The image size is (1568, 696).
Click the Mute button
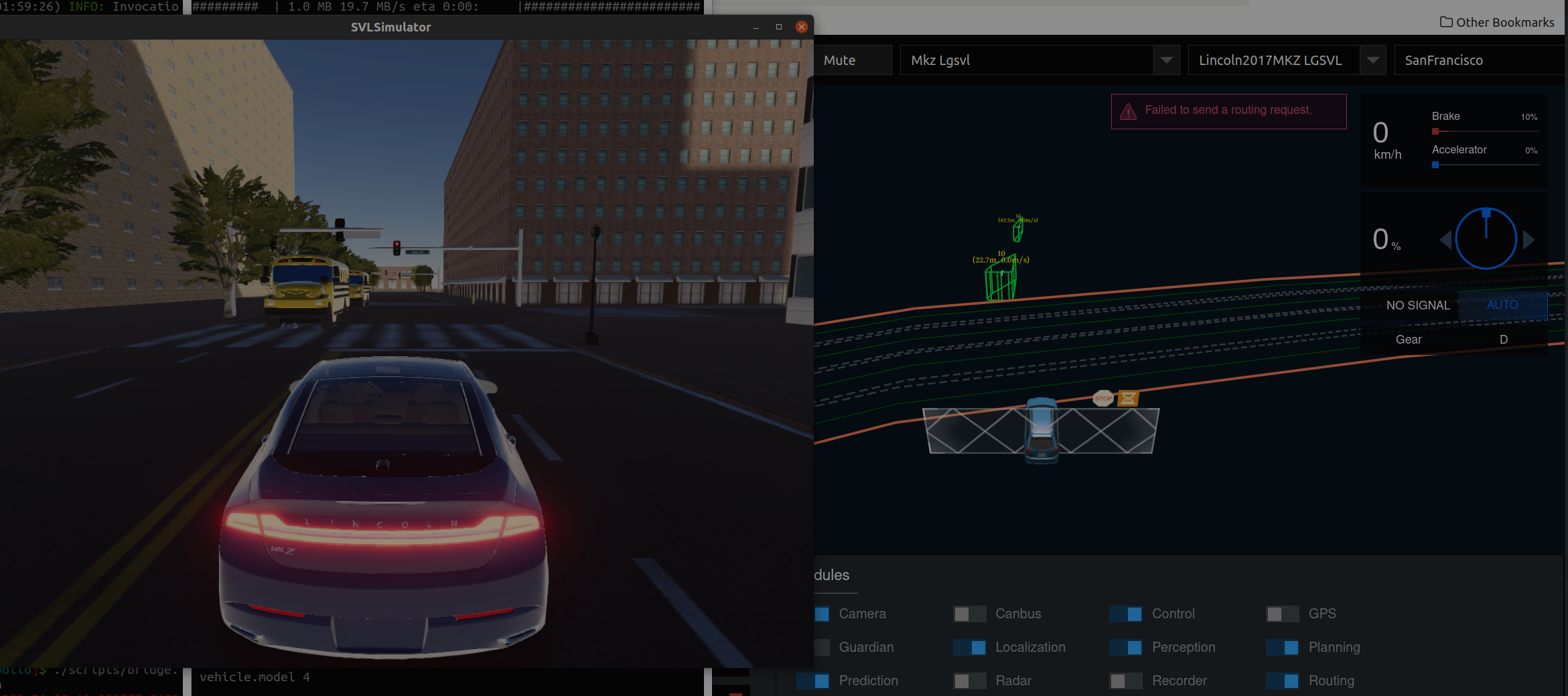click(853, 60)
